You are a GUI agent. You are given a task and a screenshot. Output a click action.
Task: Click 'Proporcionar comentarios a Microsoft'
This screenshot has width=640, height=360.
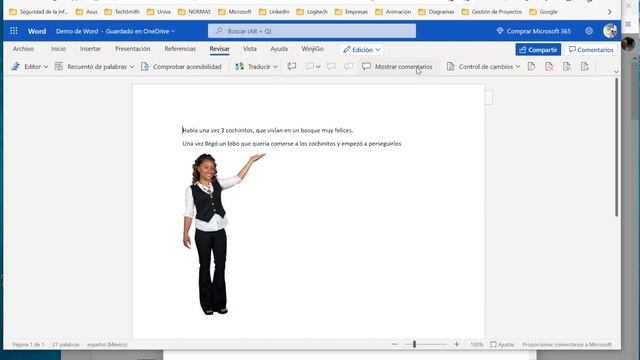567,344
